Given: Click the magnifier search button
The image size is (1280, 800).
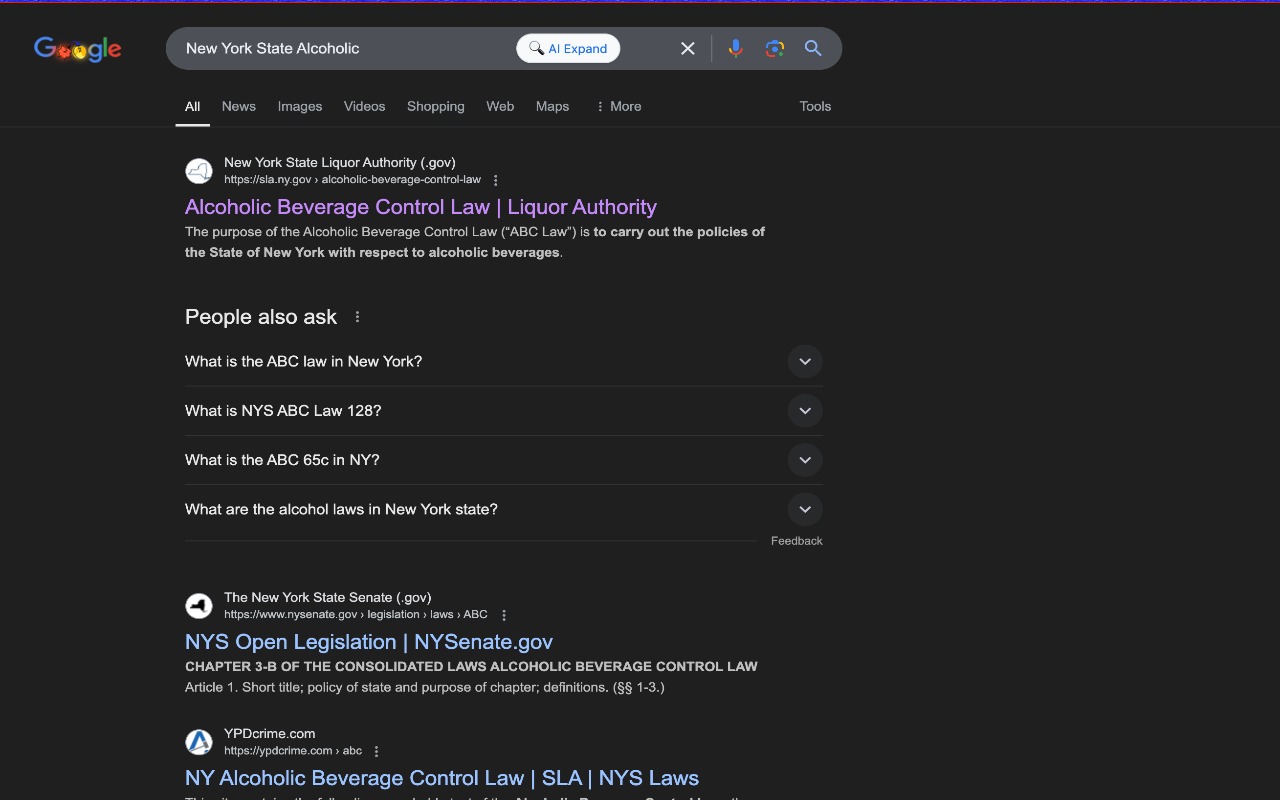Looking at the screenshot, I should click(813, 48).
